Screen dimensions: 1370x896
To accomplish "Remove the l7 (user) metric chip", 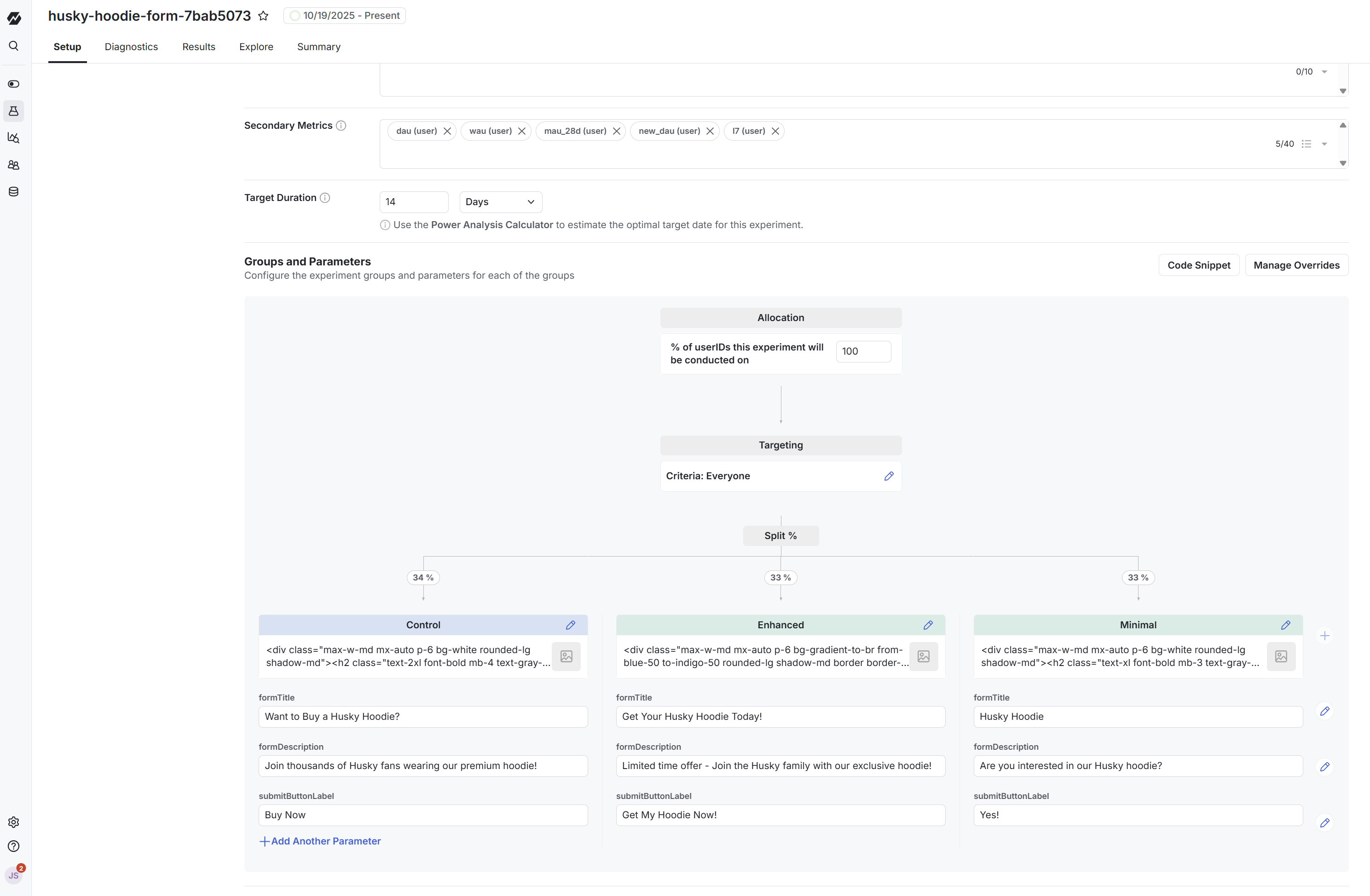I will (x=775, y=131).
